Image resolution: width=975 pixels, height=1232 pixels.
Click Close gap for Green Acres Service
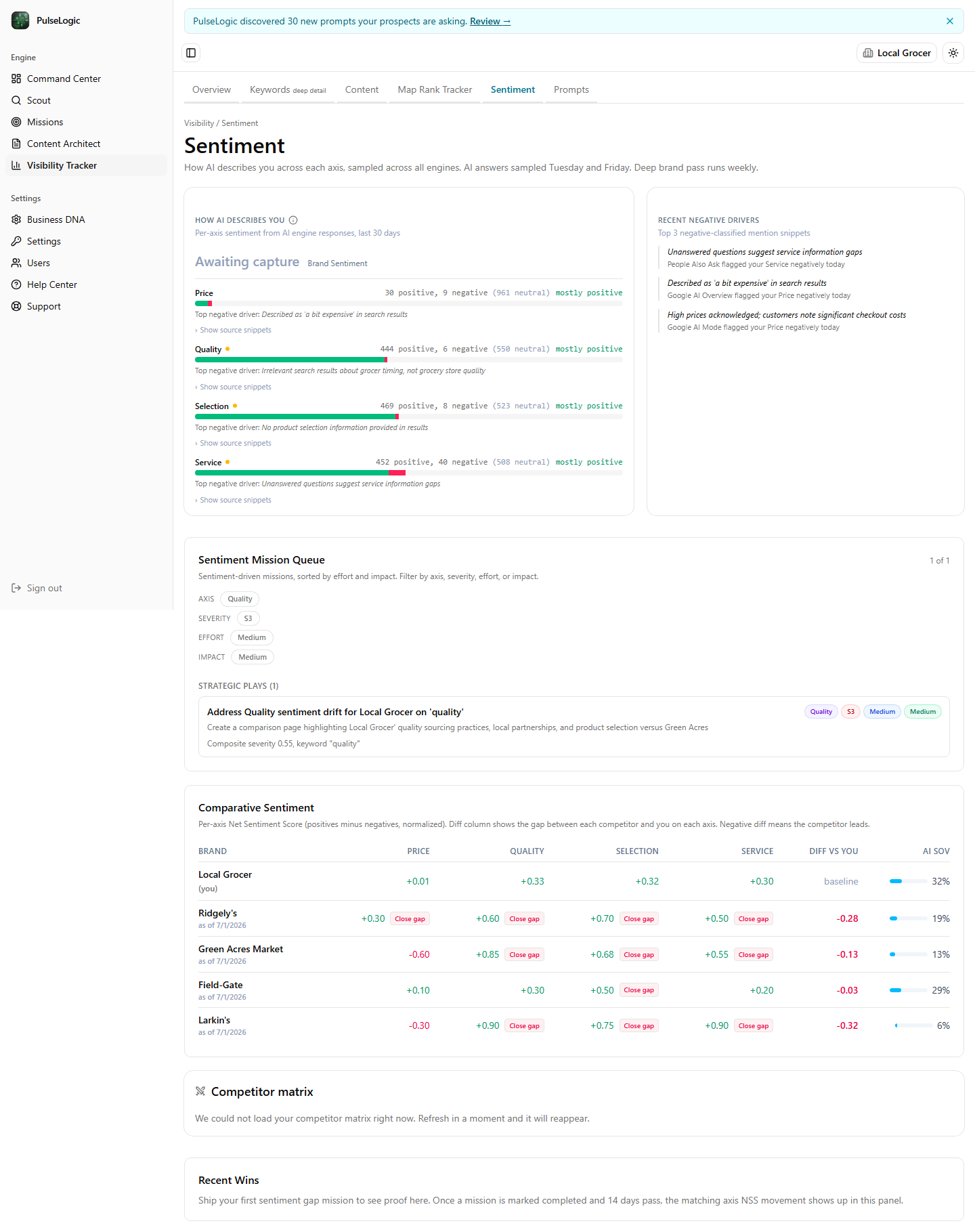point(754,955)
